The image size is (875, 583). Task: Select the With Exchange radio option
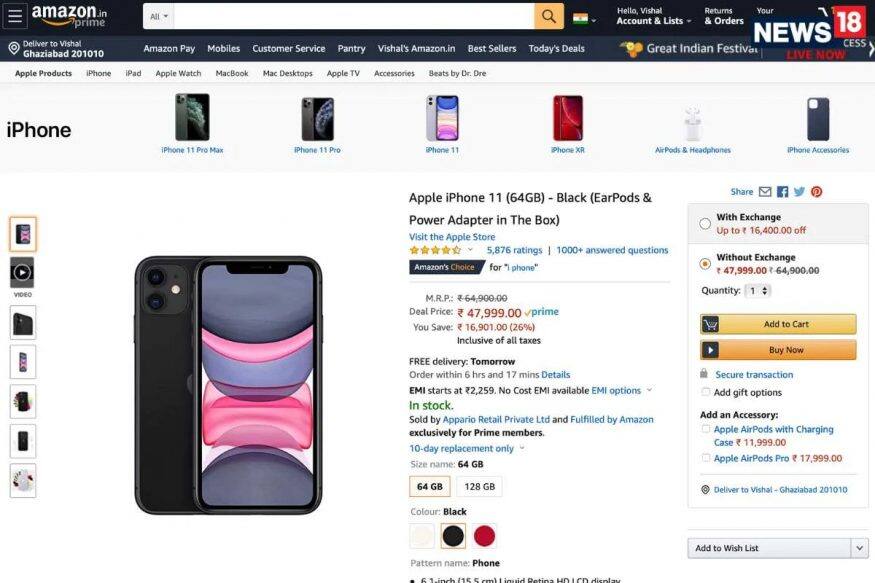(x=705, y=224)
